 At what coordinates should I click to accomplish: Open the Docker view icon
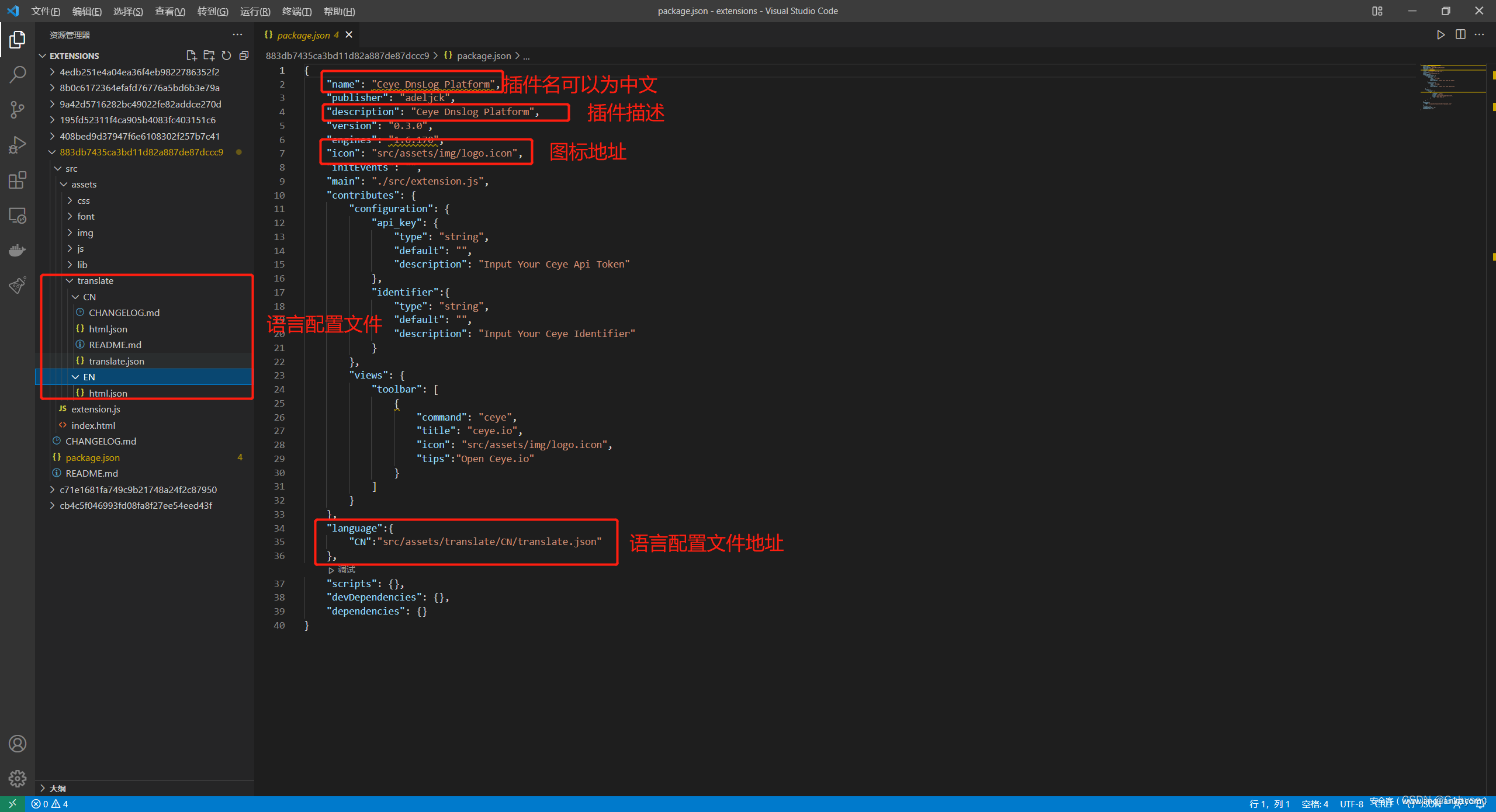18,251
